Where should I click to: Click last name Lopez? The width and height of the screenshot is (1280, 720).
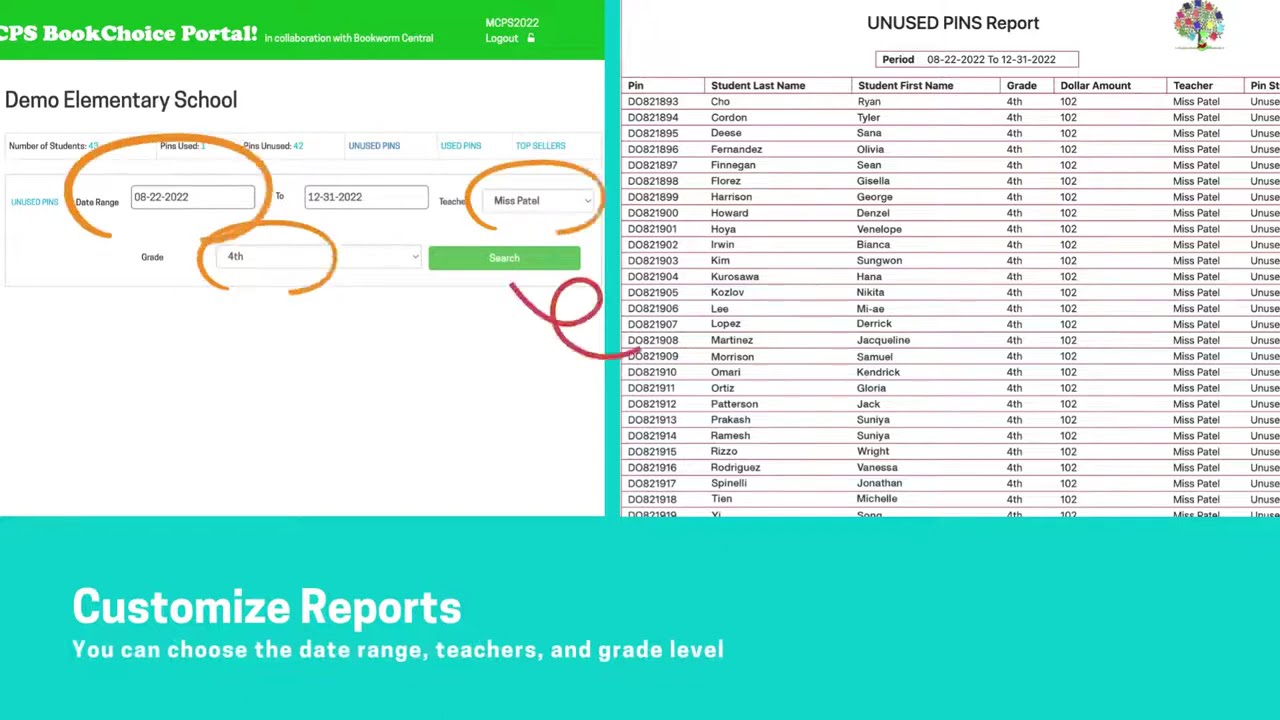726,324
